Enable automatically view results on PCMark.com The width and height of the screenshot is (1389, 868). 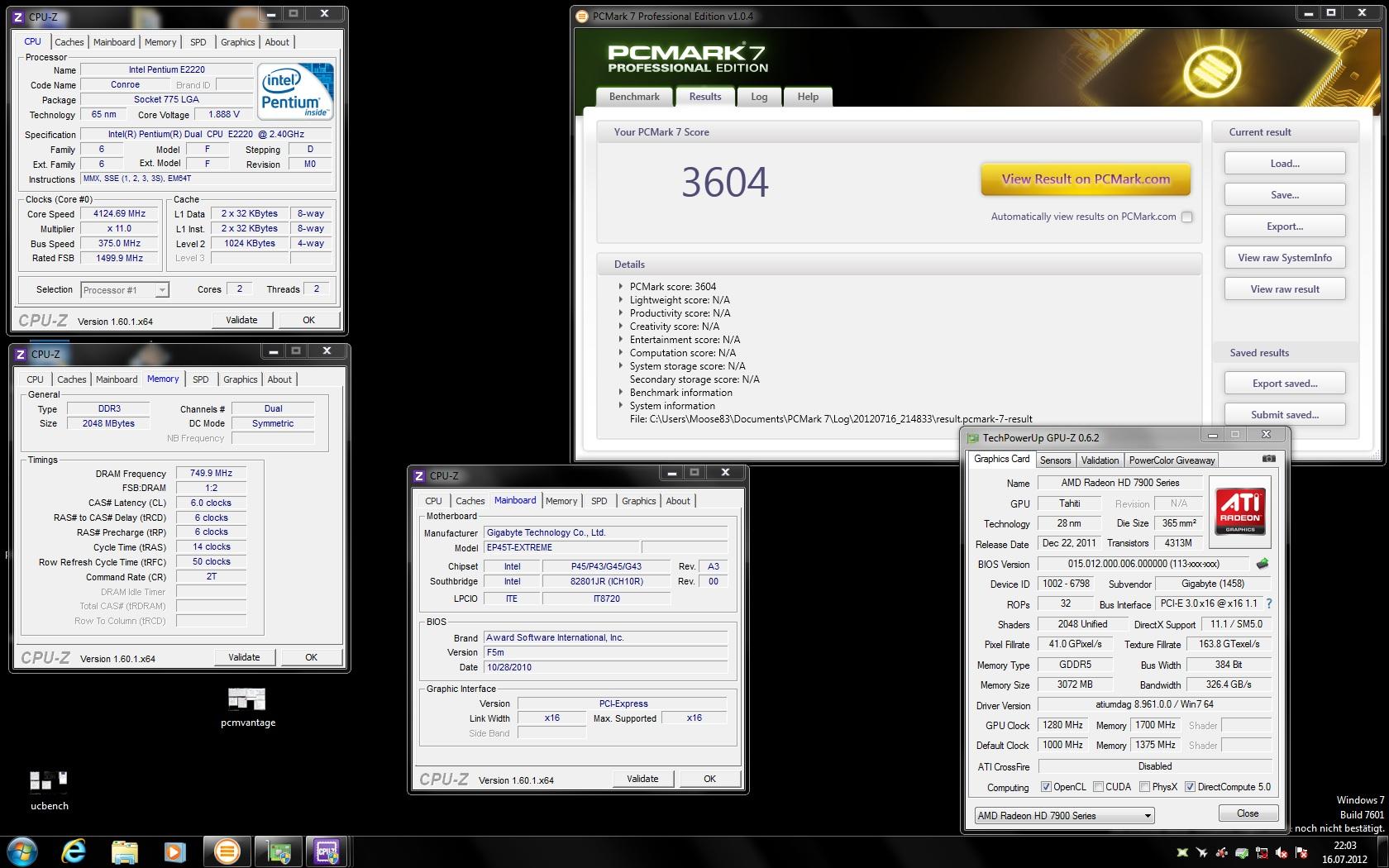(1187, 217)
